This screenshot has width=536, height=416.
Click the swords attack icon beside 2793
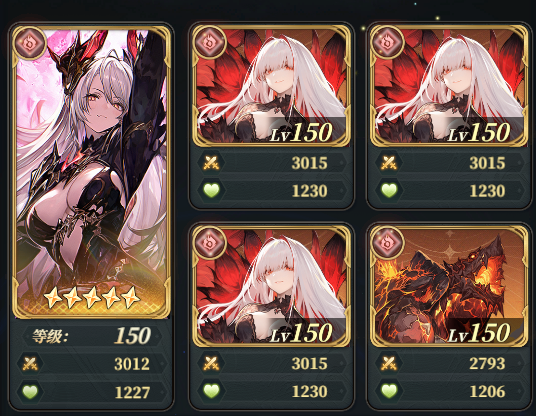click(x=389, y=363)
